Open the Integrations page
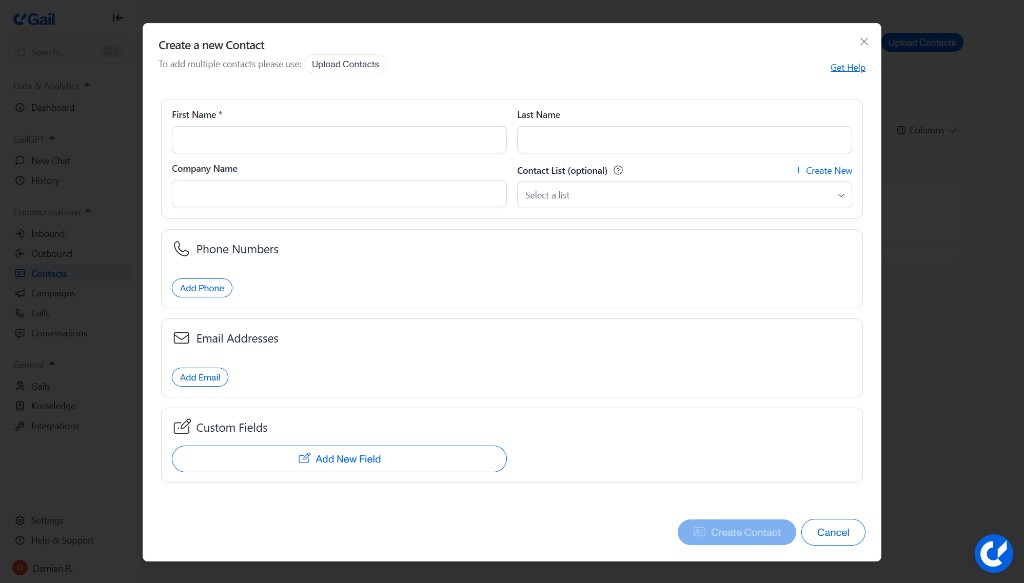This screenshot has width=1024, height=583. pyautogui.click(x=54, y=425)
